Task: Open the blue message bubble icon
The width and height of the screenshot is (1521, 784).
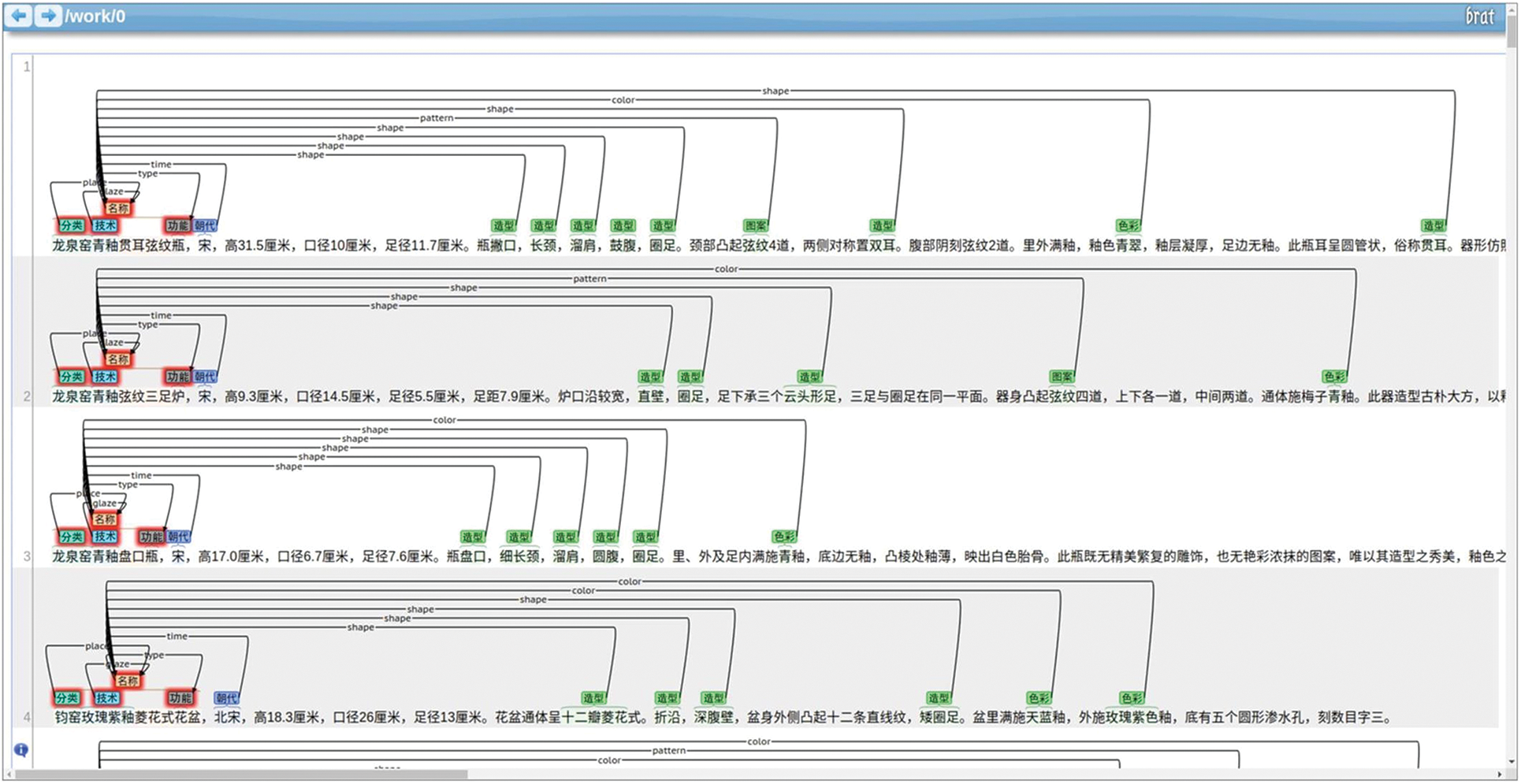Action: (x=21, y=749)
